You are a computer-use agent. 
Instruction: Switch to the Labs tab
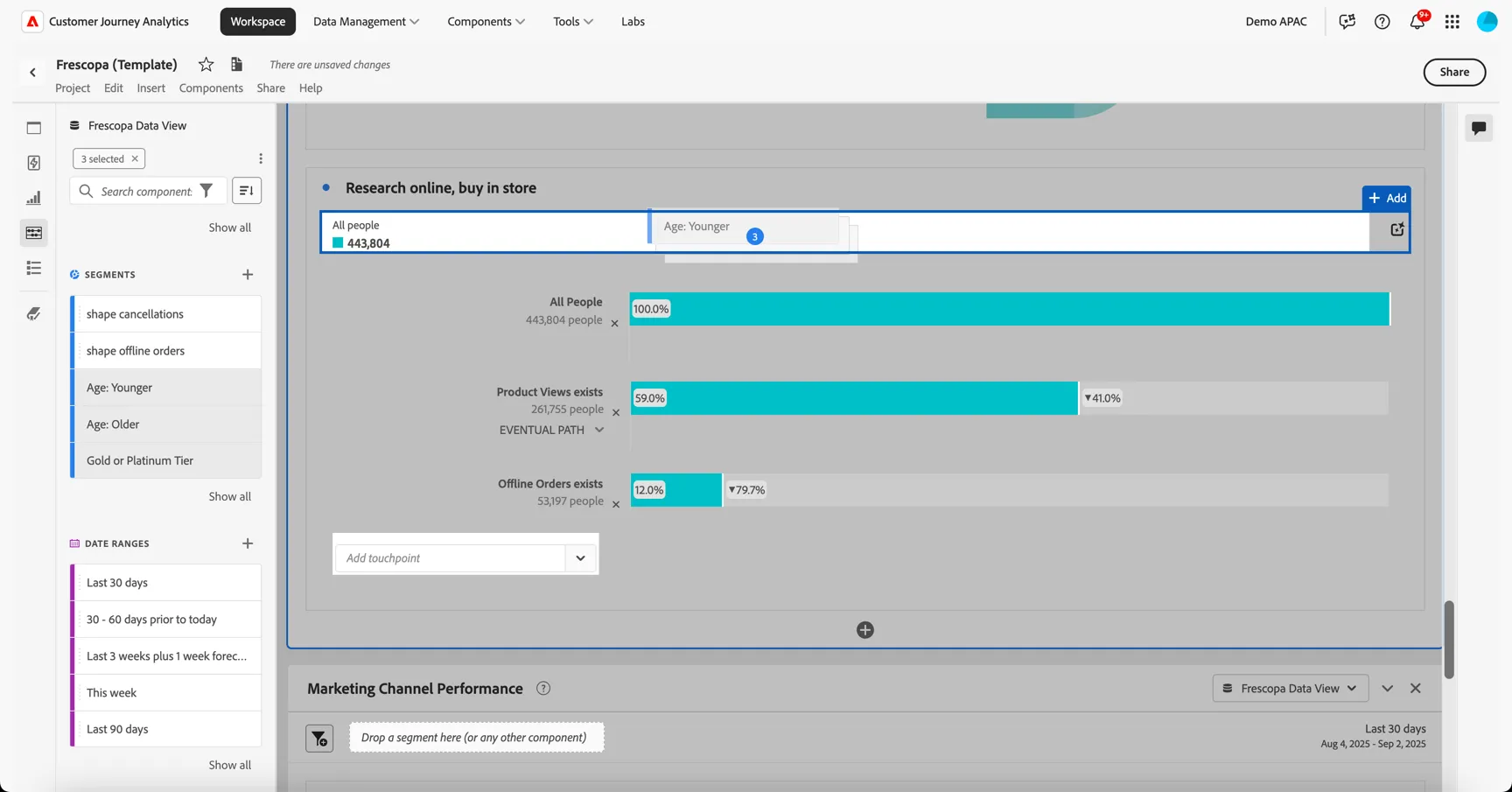pyautogui.click(x=633, y=21)
